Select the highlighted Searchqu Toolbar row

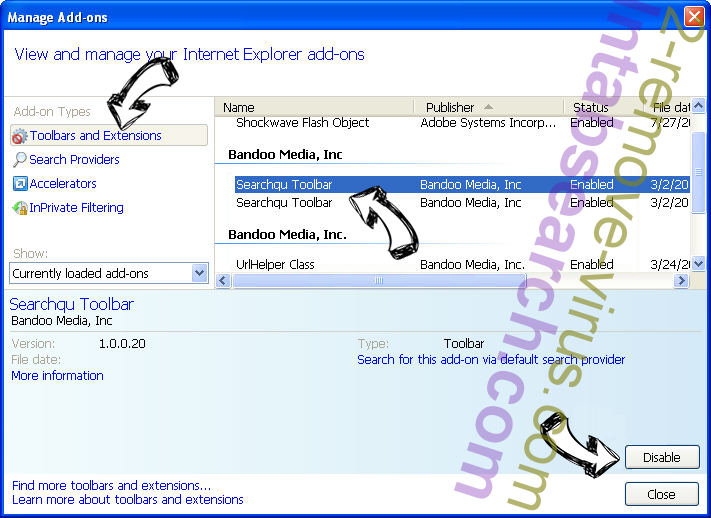point(462,185)
